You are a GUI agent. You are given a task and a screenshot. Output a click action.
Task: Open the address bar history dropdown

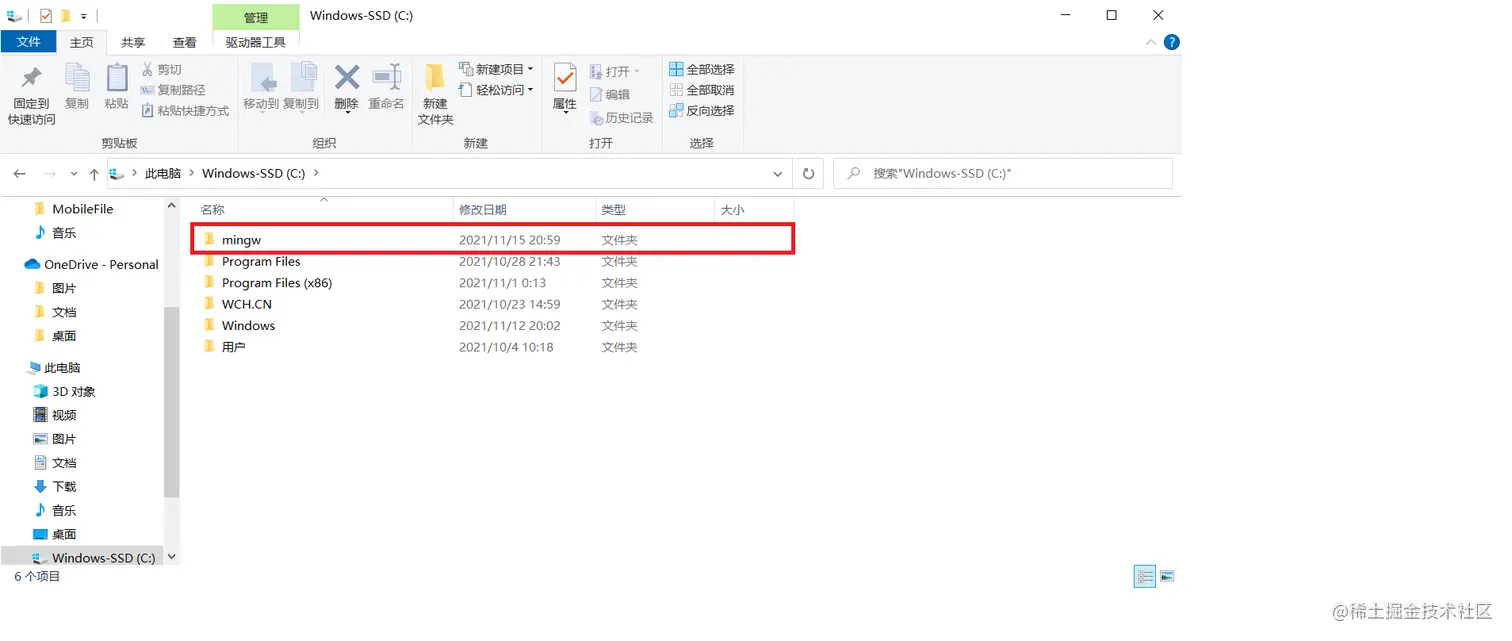coord(777,173)
